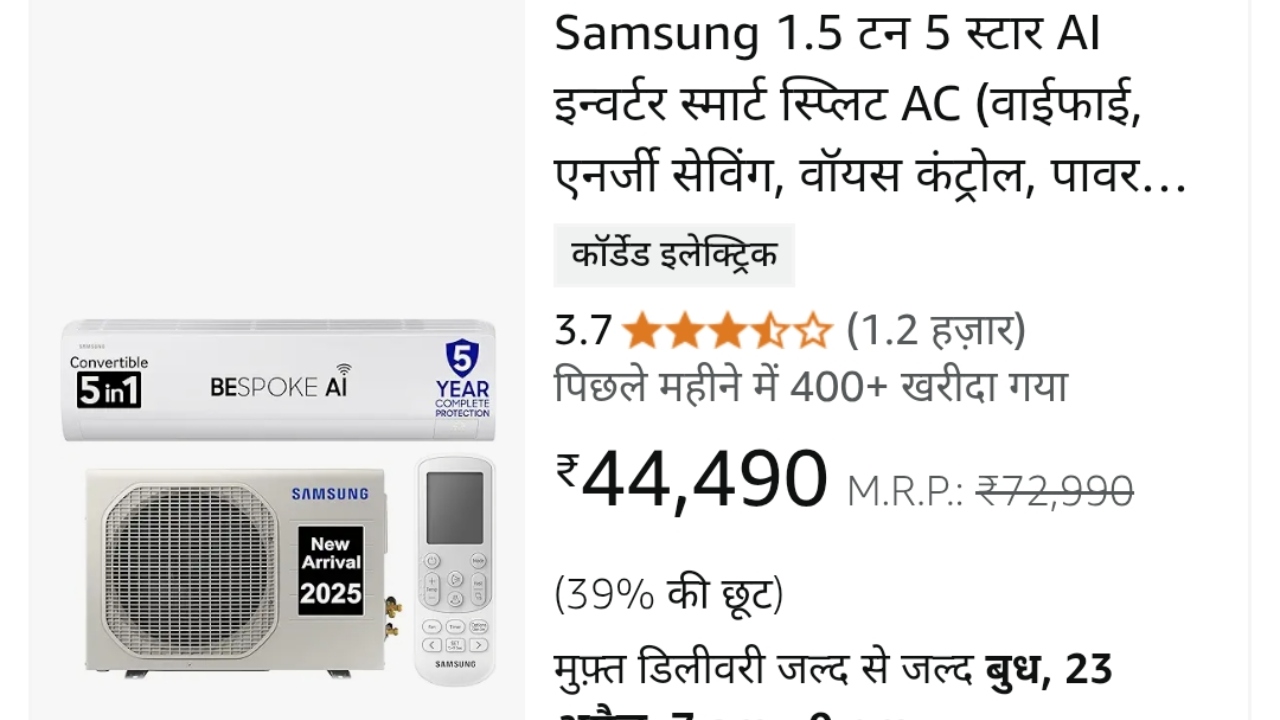Click the M.R.P. label
The height and width of the screenshot is (720, 1280).
coord(905,491)
